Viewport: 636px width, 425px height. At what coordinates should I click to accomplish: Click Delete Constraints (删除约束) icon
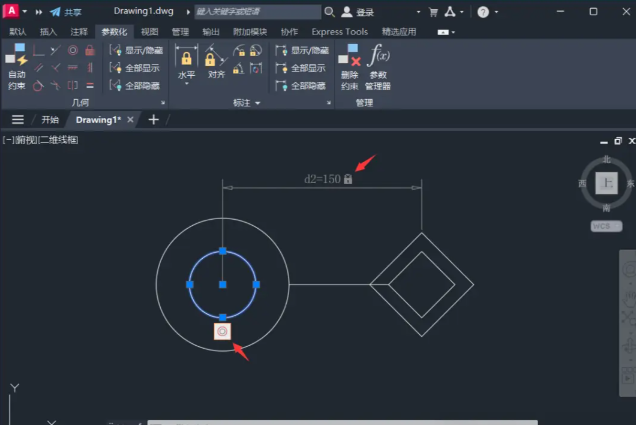tap(349, 66)
